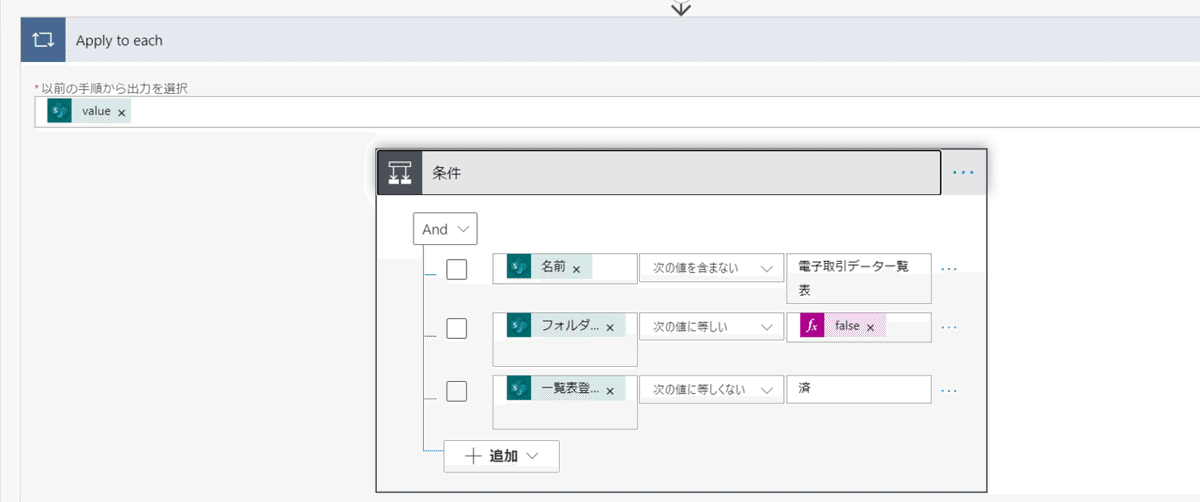Click the Apply to each loop icon
Viewport: 1200px width, 502px height.
click(42, 41)
